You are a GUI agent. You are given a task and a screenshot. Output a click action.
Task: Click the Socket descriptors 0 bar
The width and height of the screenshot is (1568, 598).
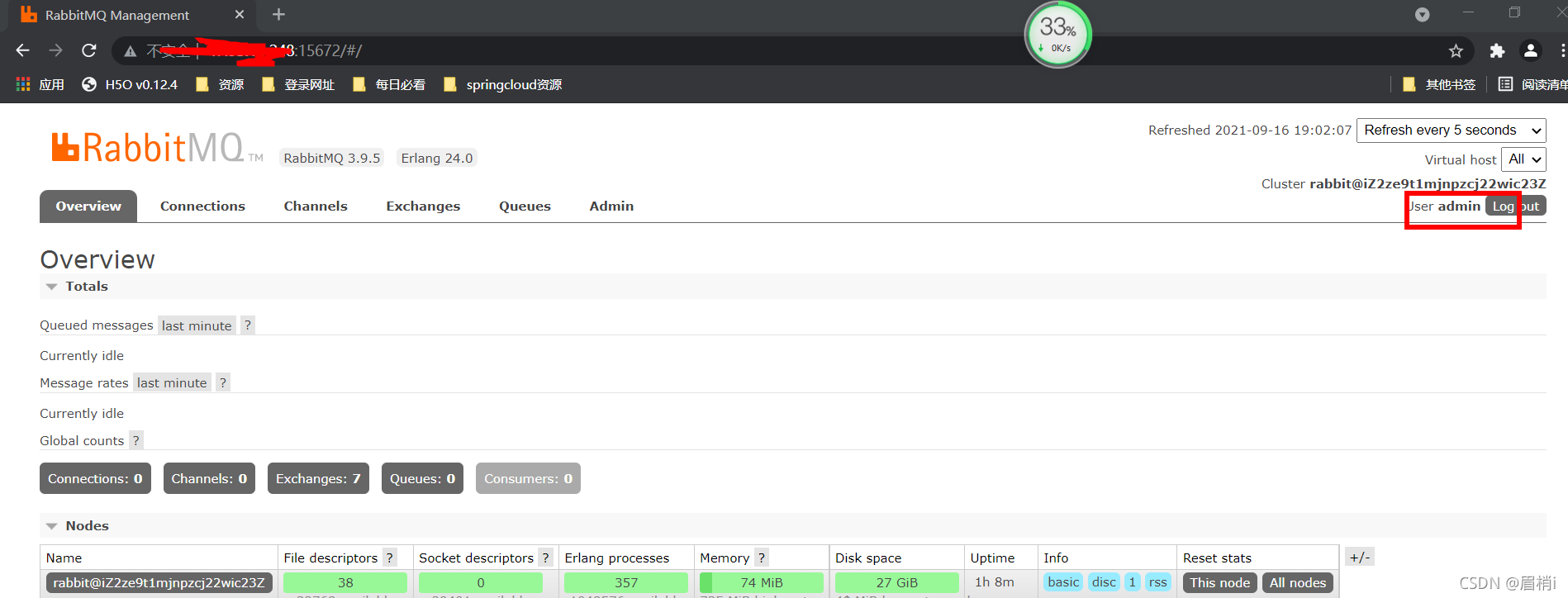pos(481,583)
